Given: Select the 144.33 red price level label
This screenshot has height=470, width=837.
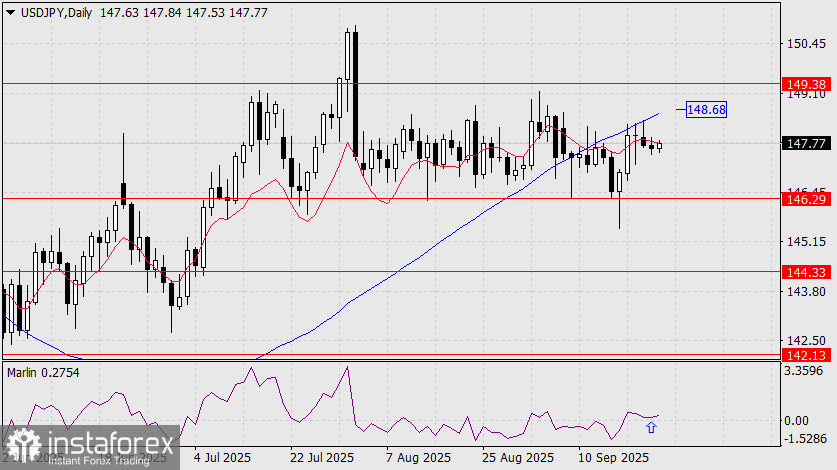Looking at the screenshot, I should 806,272.
